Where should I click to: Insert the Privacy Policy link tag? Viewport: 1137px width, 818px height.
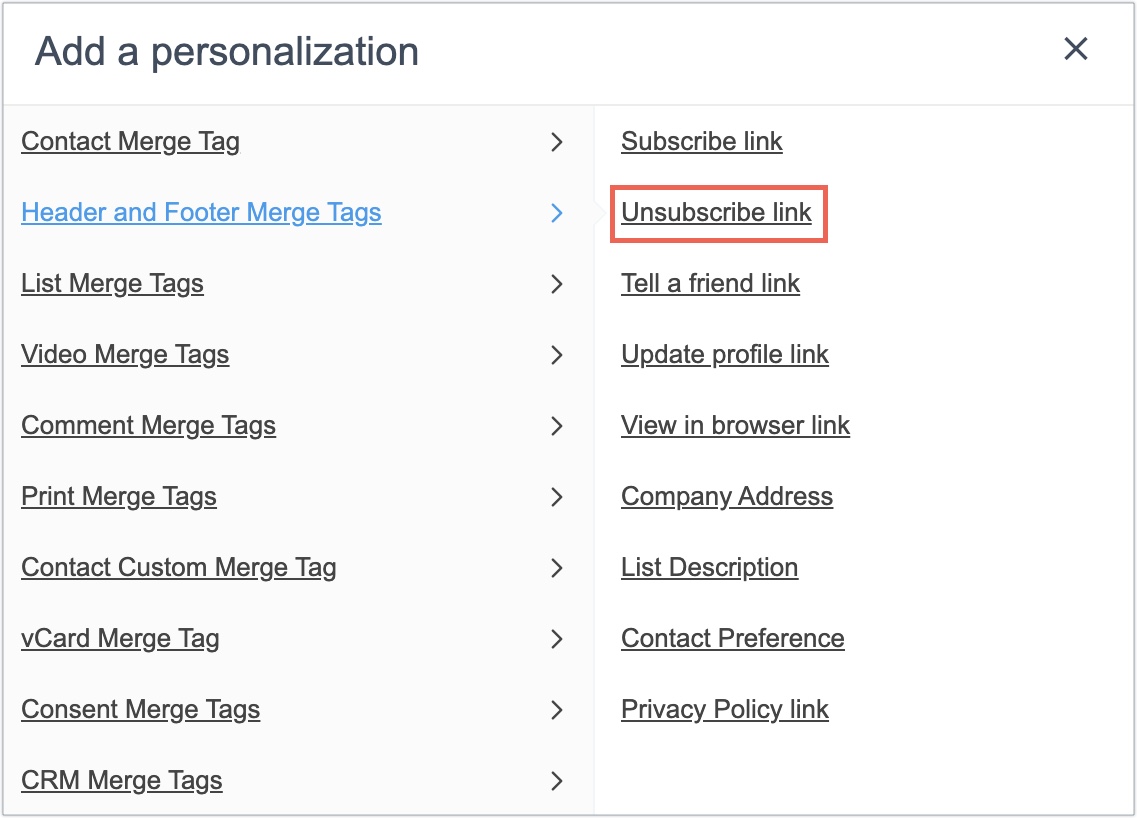coord(724,710)
